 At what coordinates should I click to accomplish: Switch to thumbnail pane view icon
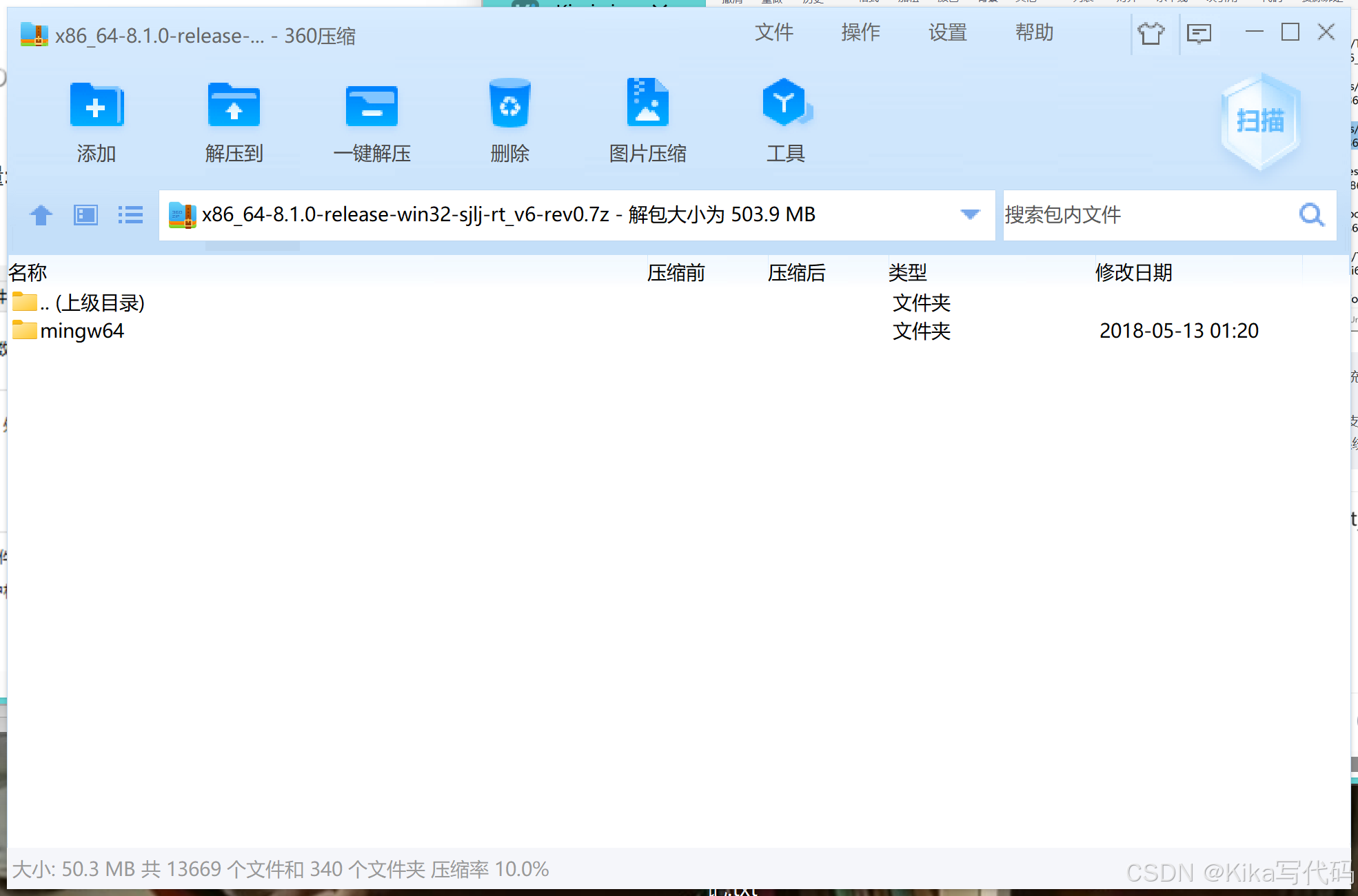[86, 215]
